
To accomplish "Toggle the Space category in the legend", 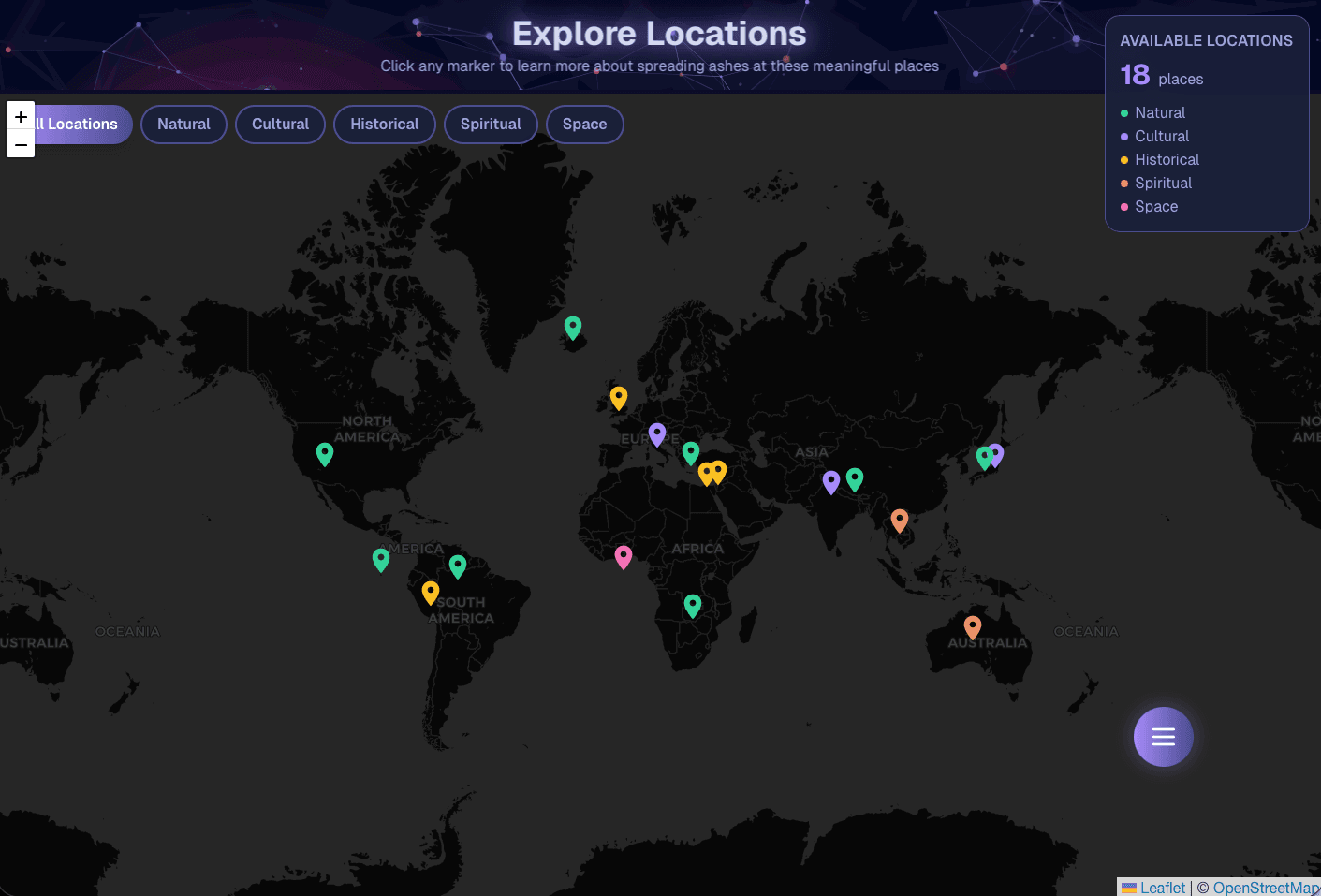I will click(x=1156, y=206).
